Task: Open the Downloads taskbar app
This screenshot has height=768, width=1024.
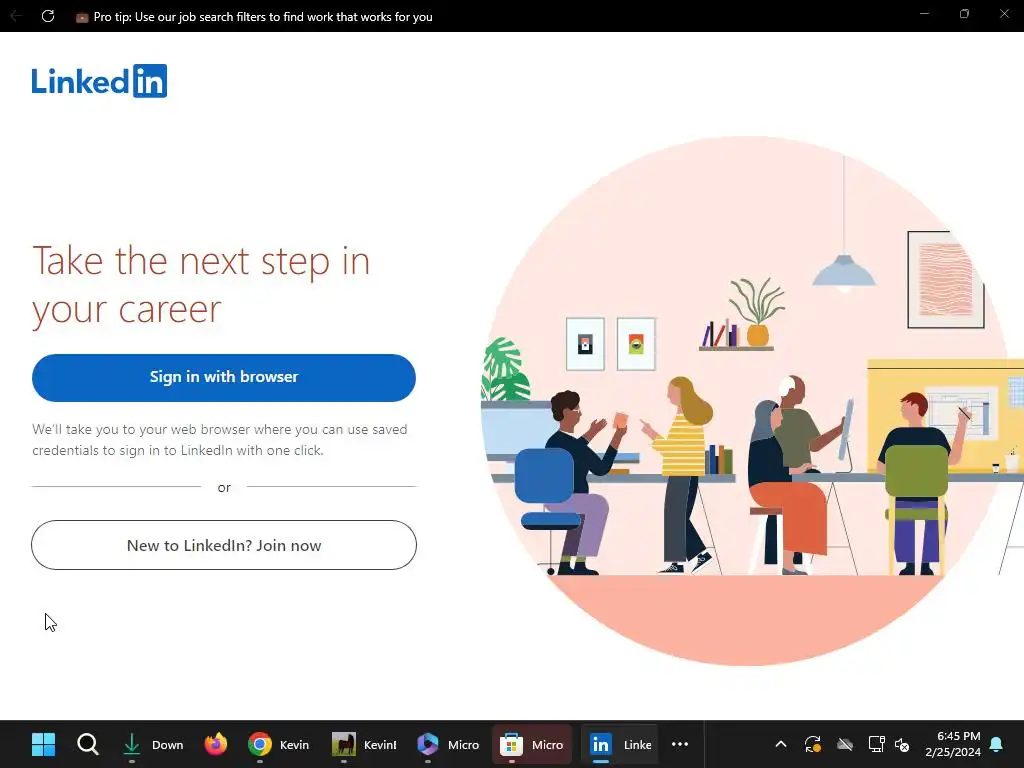Action: [x=153, y=744]
